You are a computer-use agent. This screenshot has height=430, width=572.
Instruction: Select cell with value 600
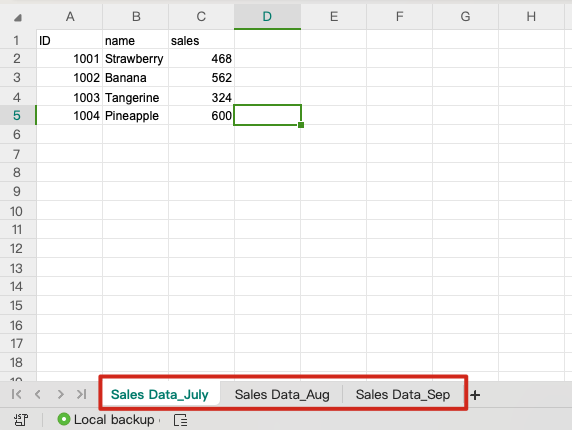(x=201, y=115)
